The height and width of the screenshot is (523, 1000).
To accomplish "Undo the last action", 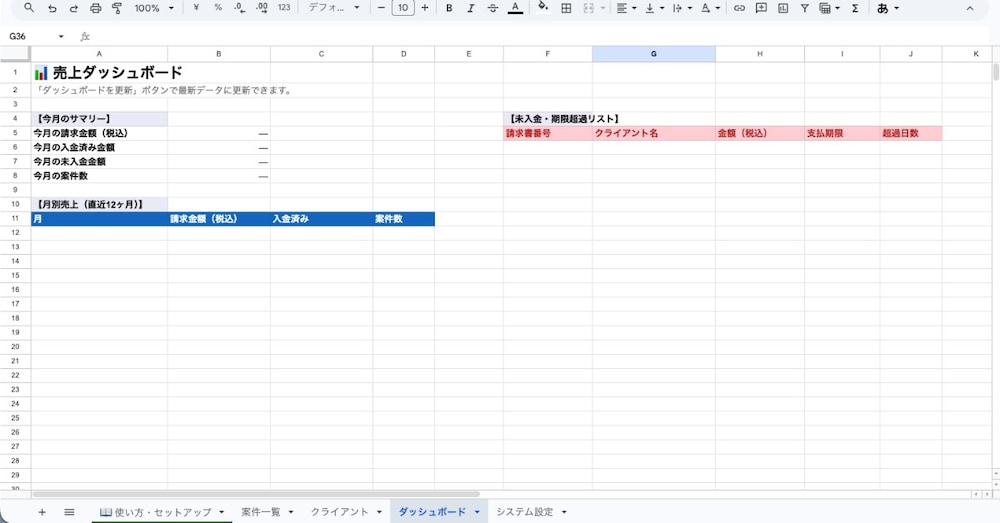I will pyautogui.click(x=52, y=8).
